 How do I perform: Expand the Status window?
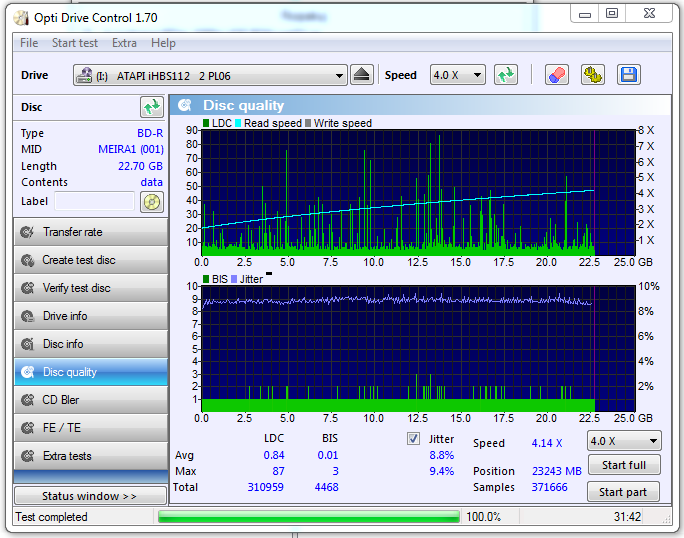(90, 496)
